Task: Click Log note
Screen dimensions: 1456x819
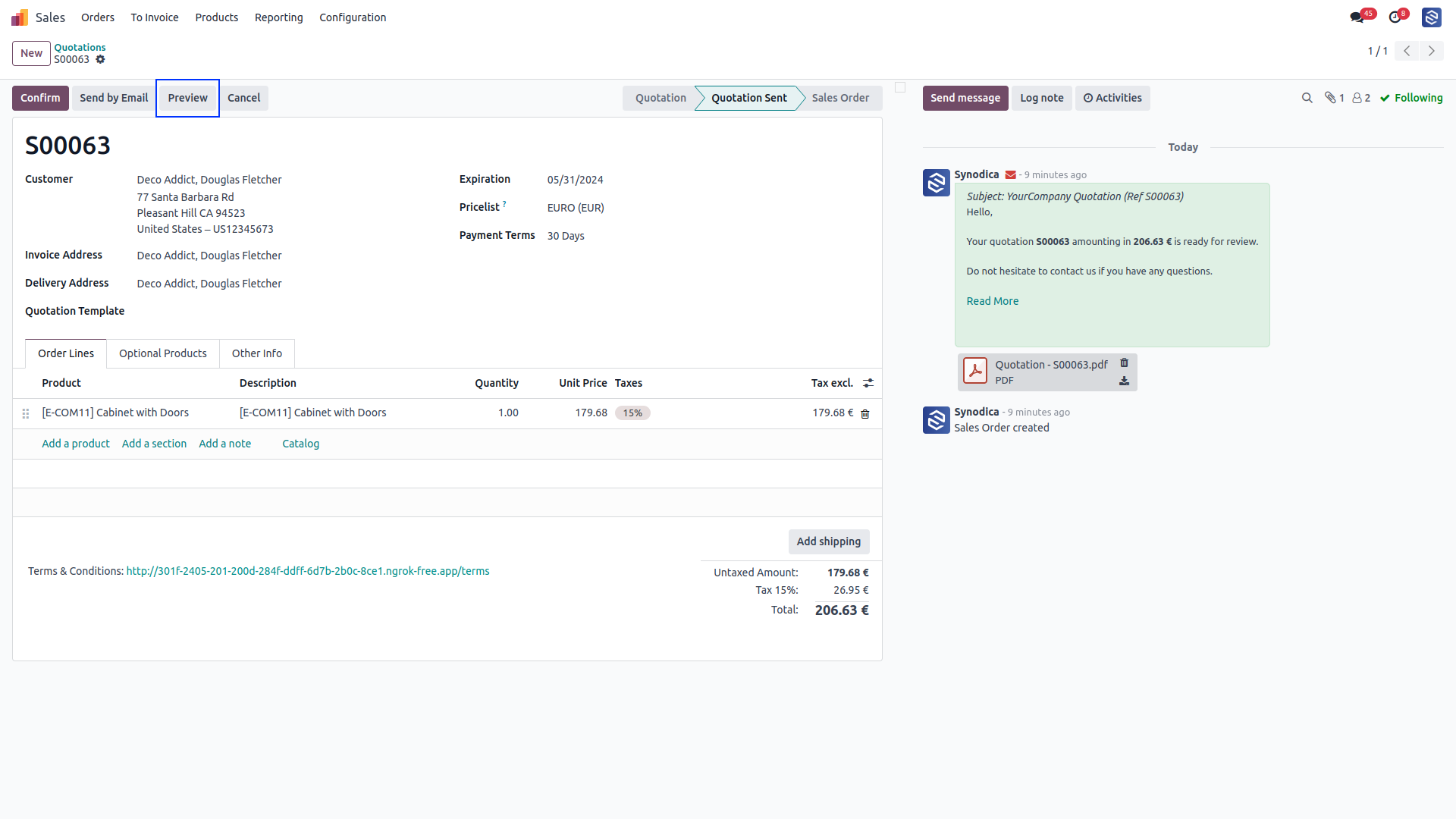Action: pyautogui.click(x=1042, y=98)
